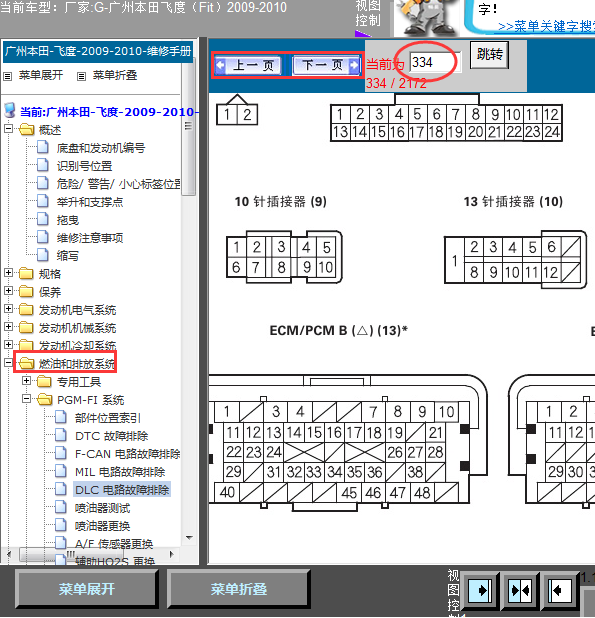Click the PGM-FI 系统 folder icon

tap(45, 399)
